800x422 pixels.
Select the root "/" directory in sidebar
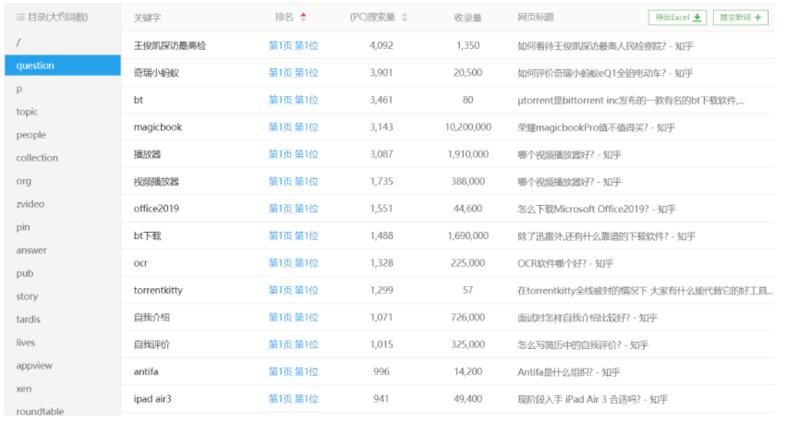click(x=19, y=42)
